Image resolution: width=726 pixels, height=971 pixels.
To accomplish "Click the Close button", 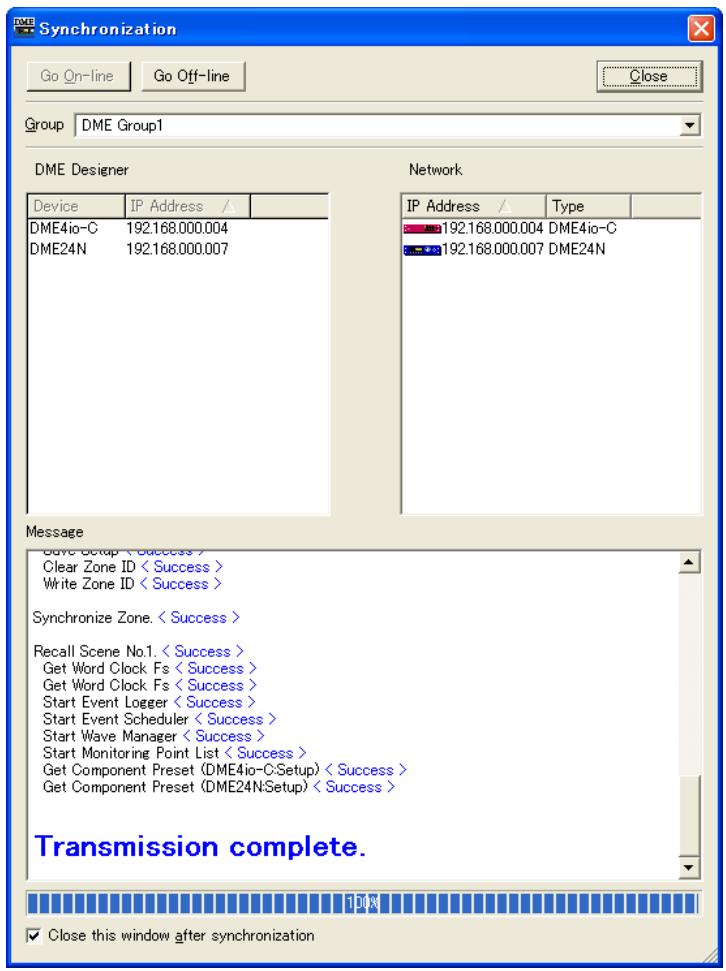I will pos(649,76).
